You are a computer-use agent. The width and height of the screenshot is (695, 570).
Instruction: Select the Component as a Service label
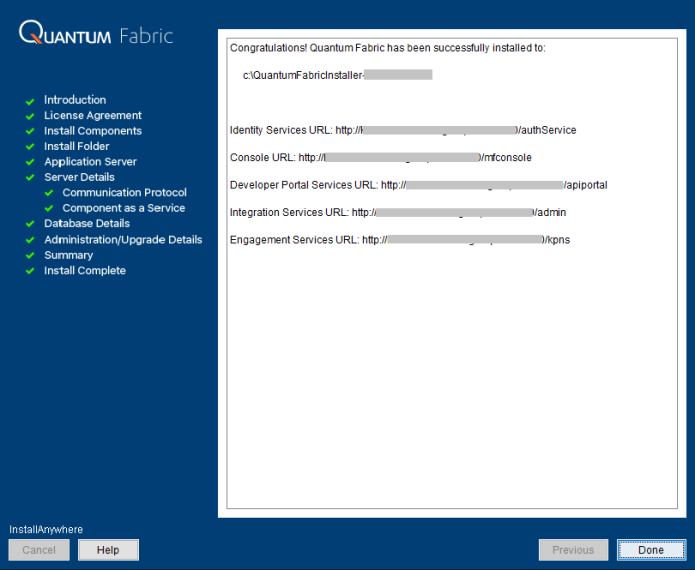click(x=124, y=208)
